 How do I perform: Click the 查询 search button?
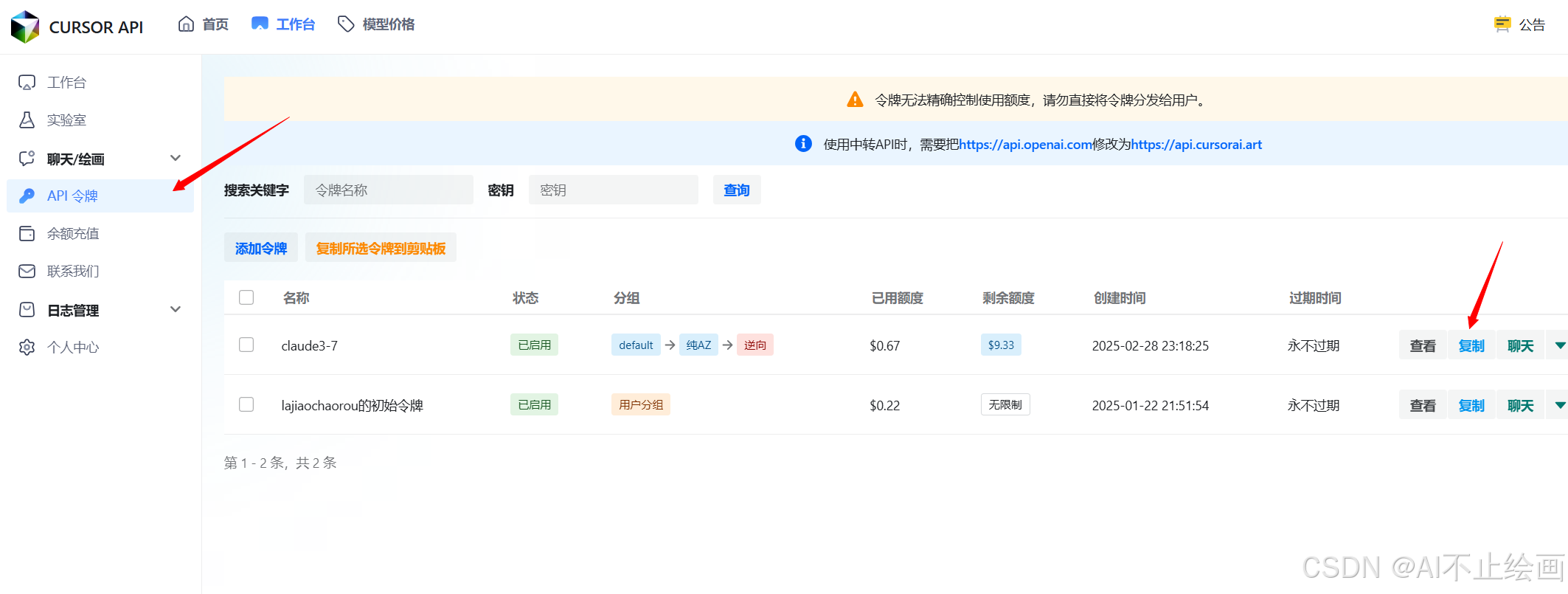pyautogui.click(x=737, y=190)
